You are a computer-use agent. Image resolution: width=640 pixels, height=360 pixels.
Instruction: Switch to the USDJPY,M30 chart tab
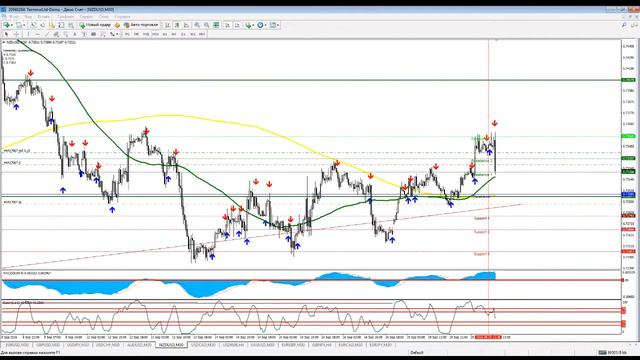click(78, 345)
